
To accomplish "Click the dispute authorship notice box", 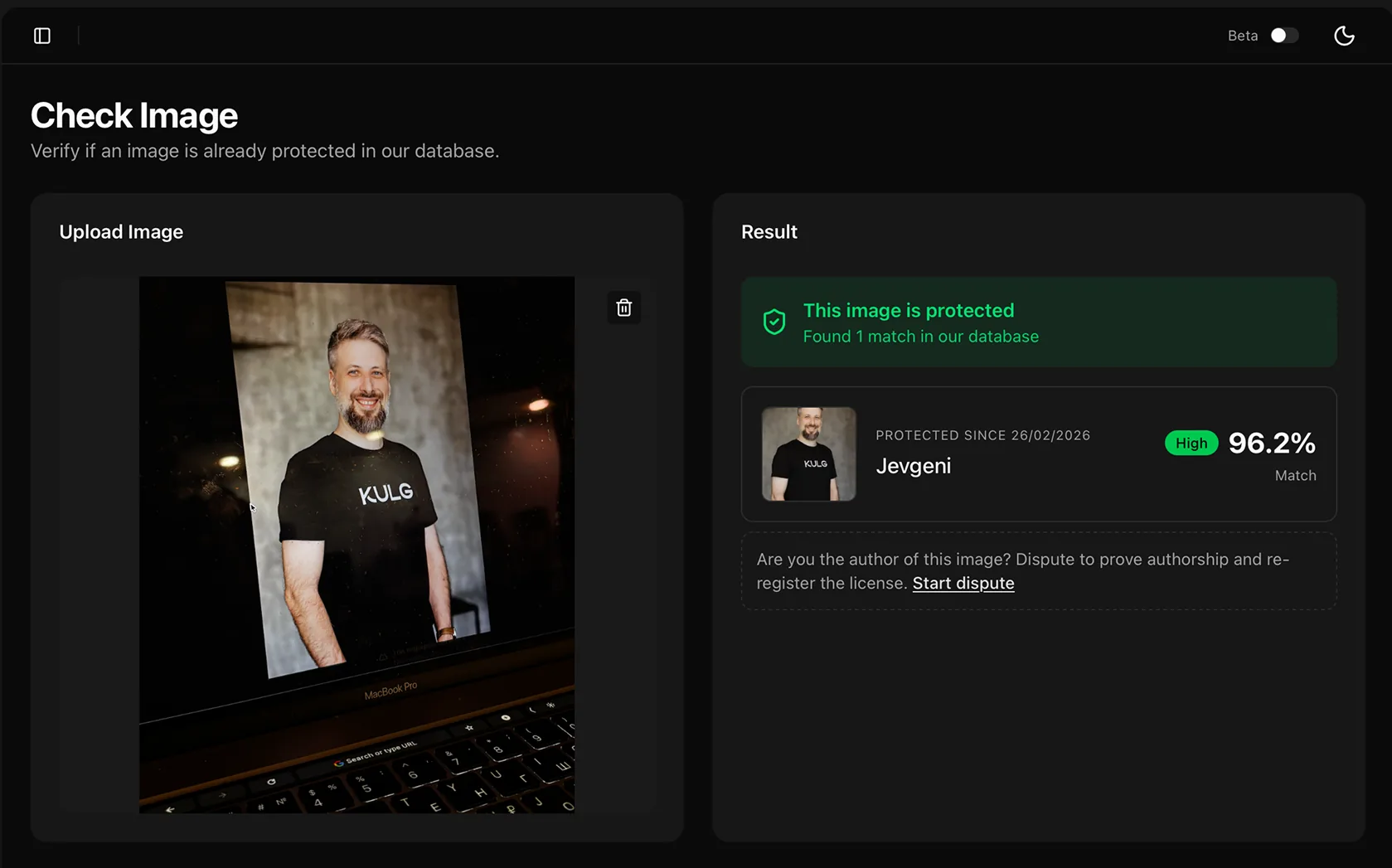I will click(x=1039, y=571).
